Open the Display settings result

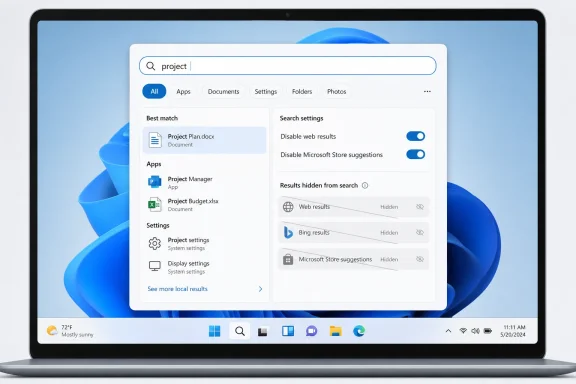point(205,267)
